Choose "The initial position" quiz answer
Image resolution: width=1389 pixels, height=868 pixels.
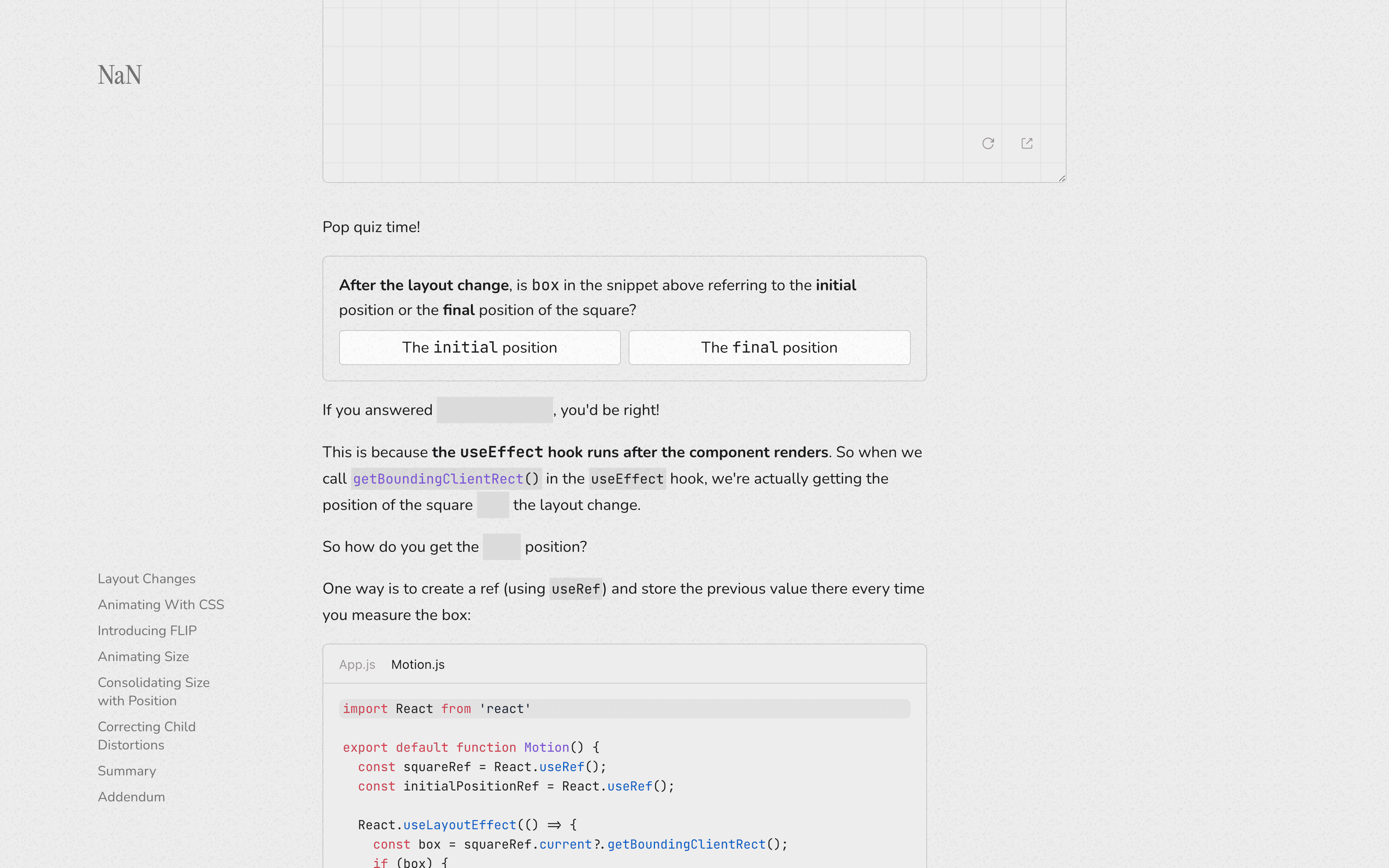(479, 347)
